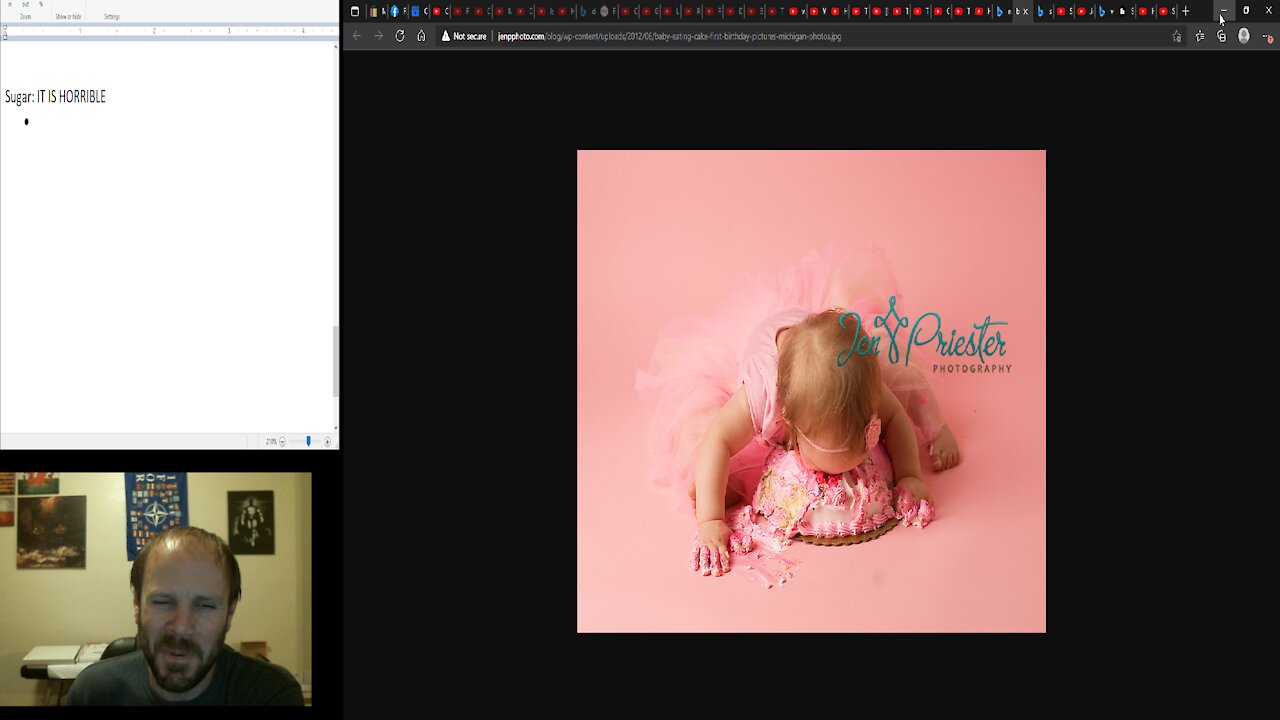Click the first-line indent marker on ruler
Screen dimensions: 1280x720
(x=5, y=28)
